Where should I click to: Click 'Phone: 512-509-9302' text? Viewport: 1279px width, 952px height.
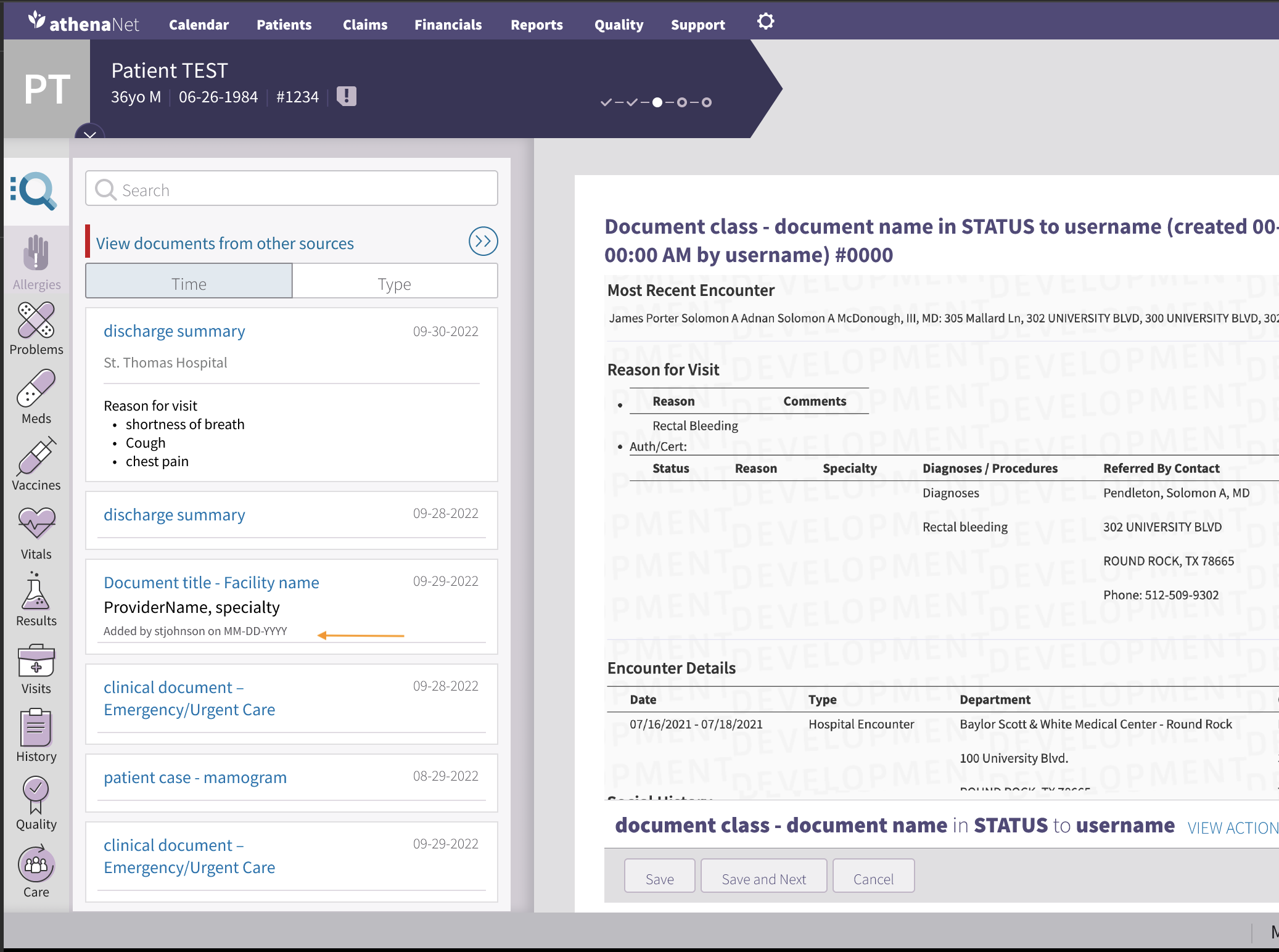point(1161,594)
